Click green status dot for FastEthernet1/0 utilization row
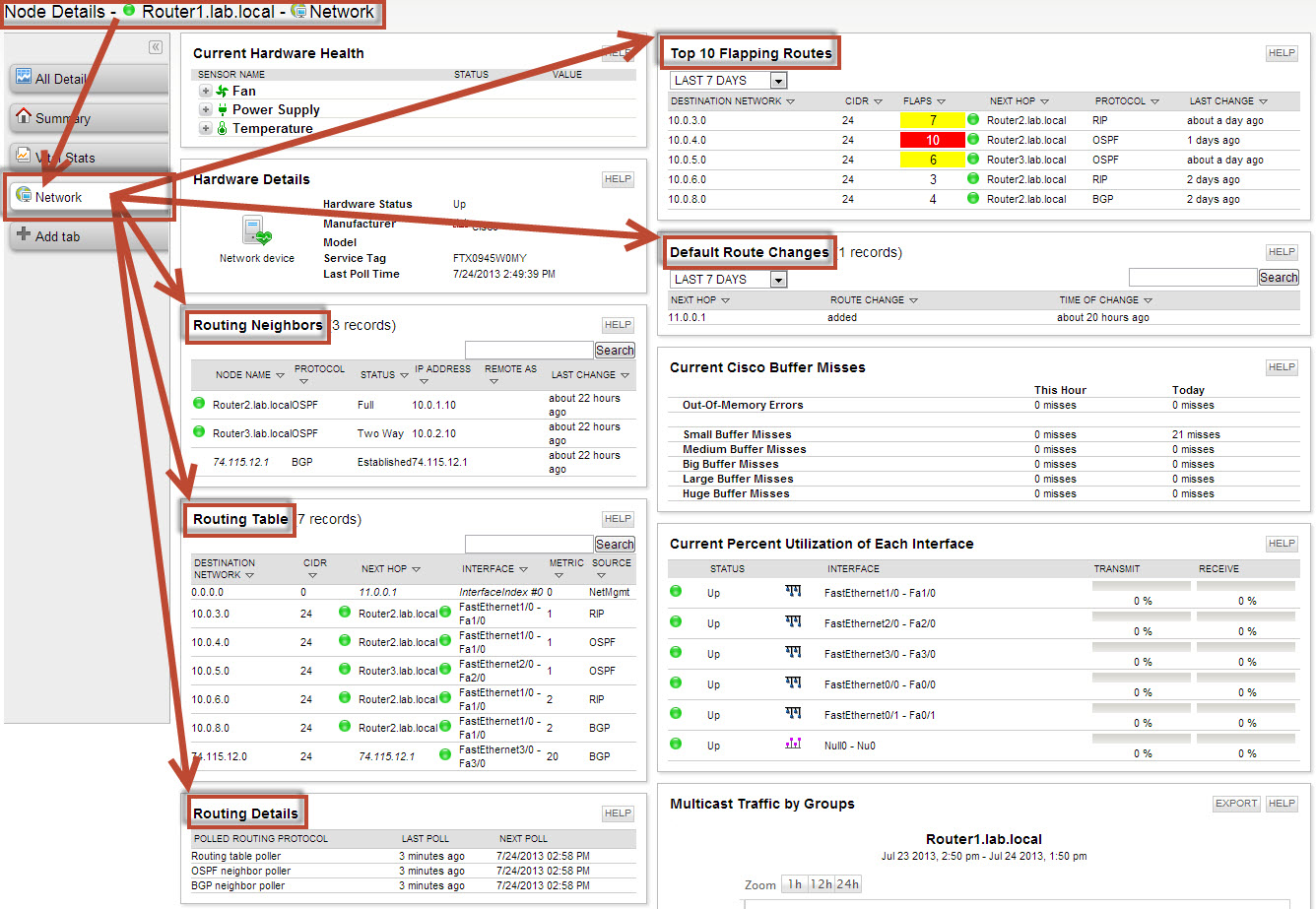 [676, 591]
